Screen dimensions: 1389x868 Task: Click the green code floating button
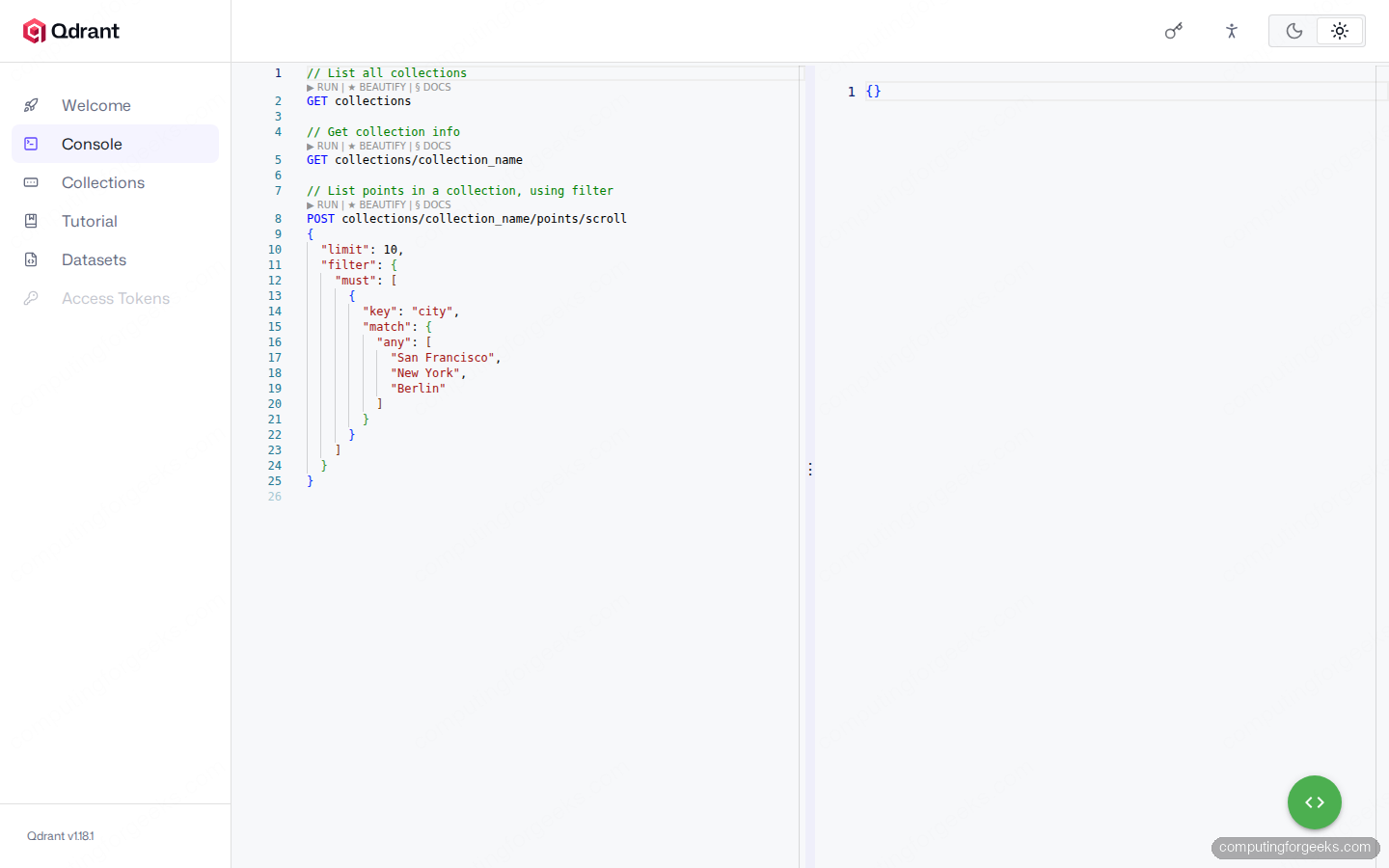1315,802
